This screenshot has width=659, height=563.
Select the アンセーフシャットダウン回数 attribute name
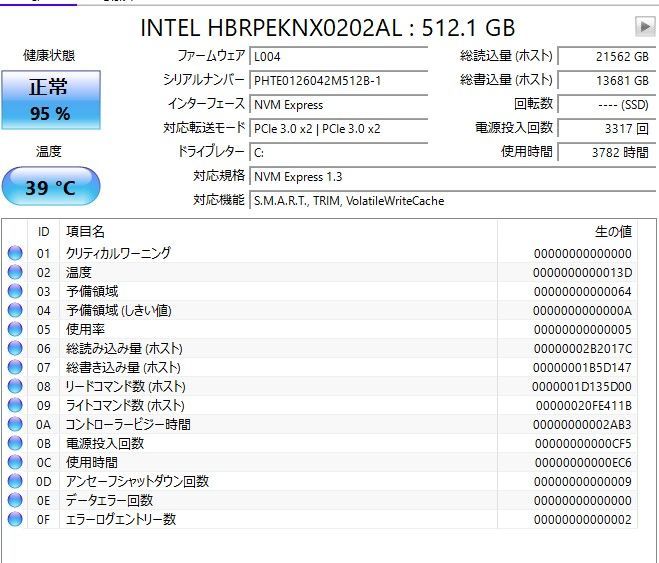click(x=137, y=481)
